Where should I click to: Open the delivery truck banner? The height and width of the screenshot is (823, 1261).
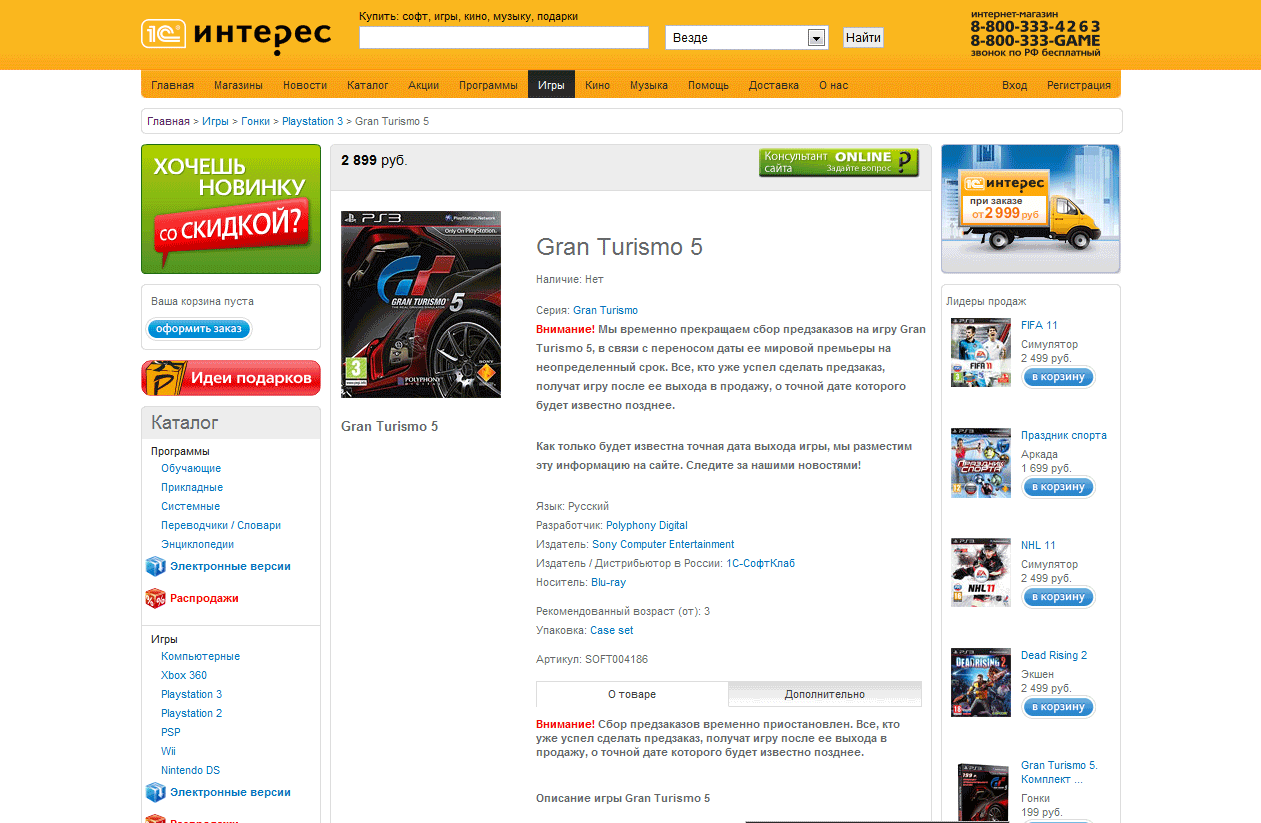tap(1031, 209)
